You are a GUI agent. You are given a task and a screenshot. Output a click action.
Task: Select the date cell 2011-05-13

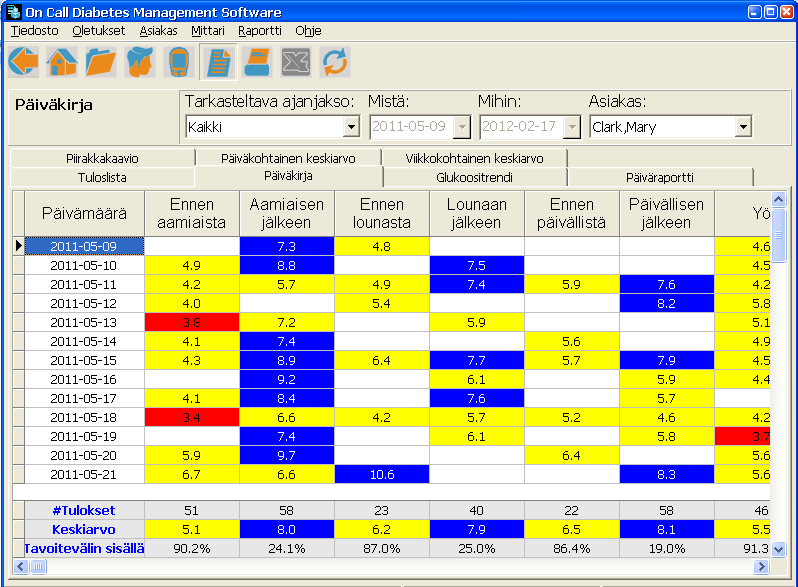click(x=84, y=322)
